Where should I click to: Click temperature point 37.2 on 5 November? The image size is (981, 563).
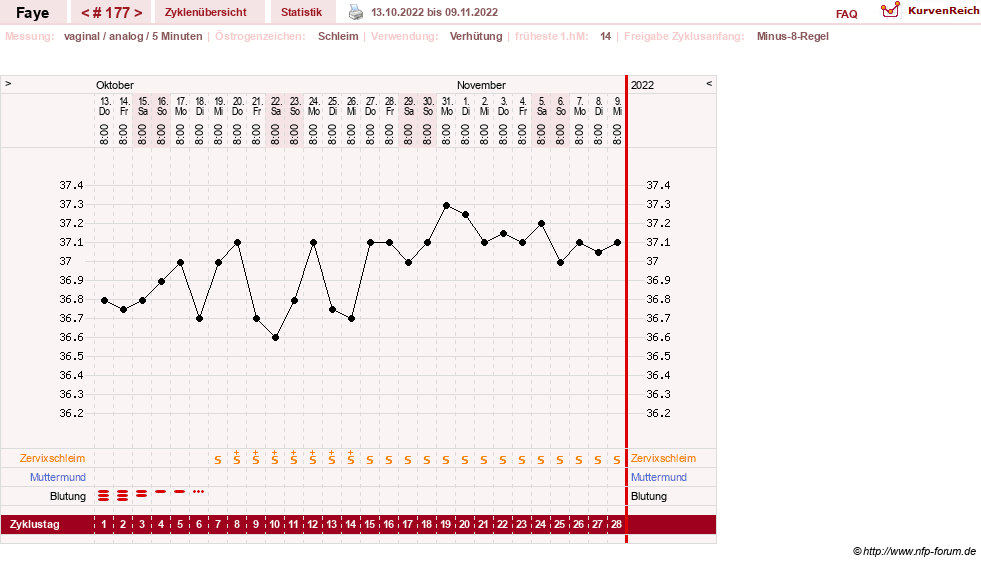pyautogui.click(x=541, y=223)
